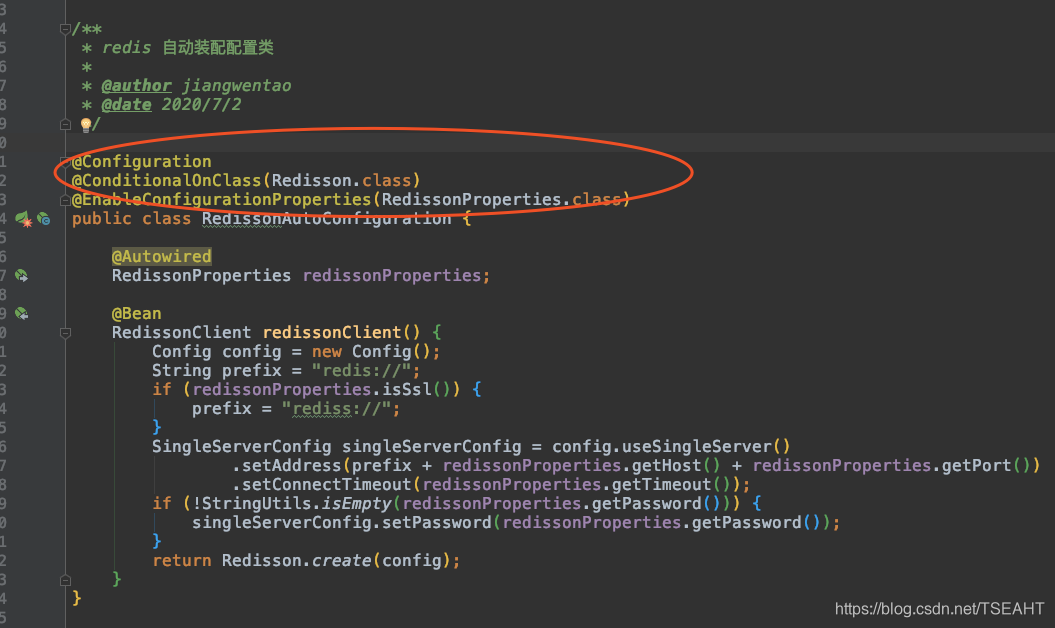Viewport: 1055px width, 628px height.
Task: Click Redisson.create(config) in return statement
Action: coord(336,561)
